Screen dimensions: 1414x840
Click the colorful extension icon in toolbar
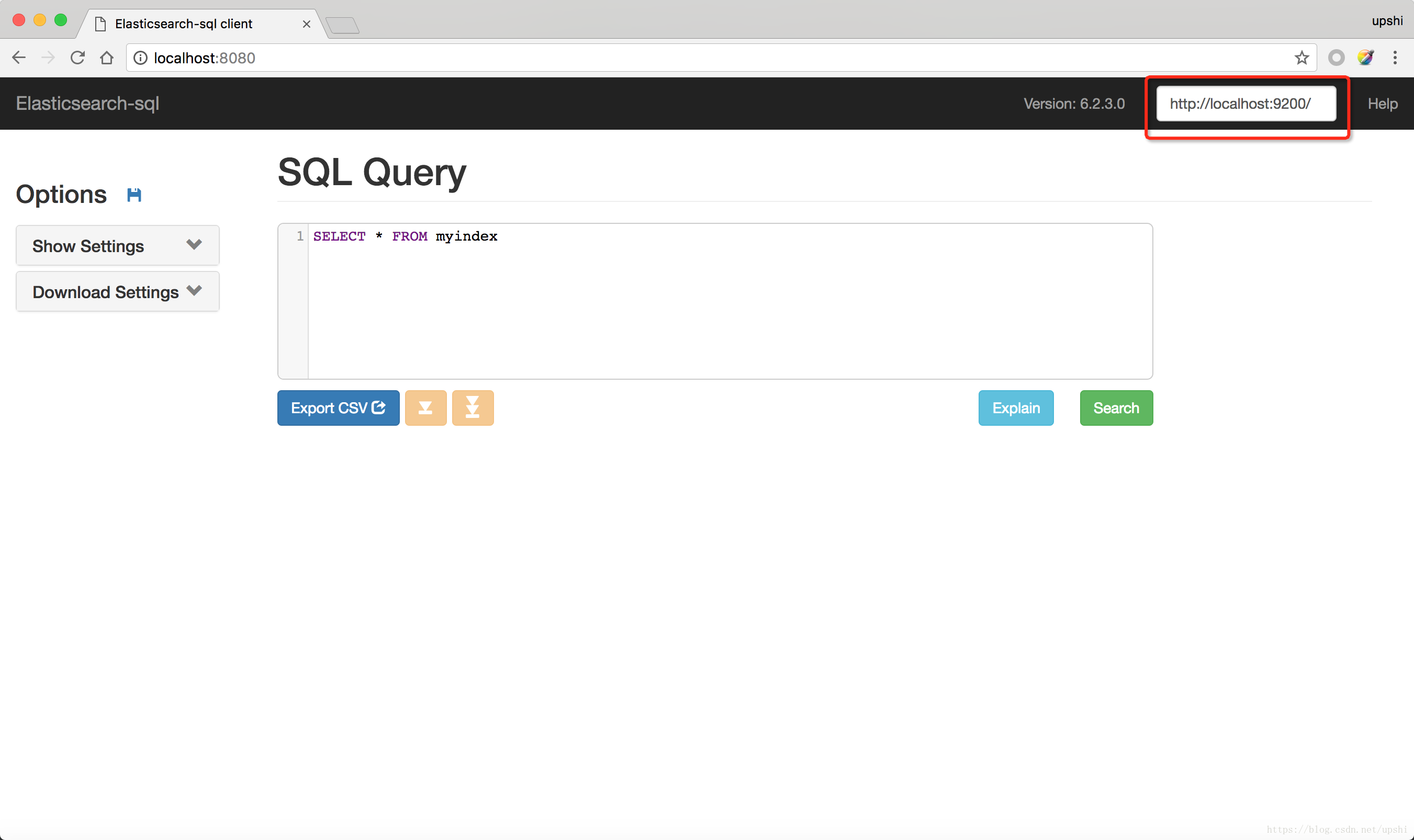(1365, 58)
